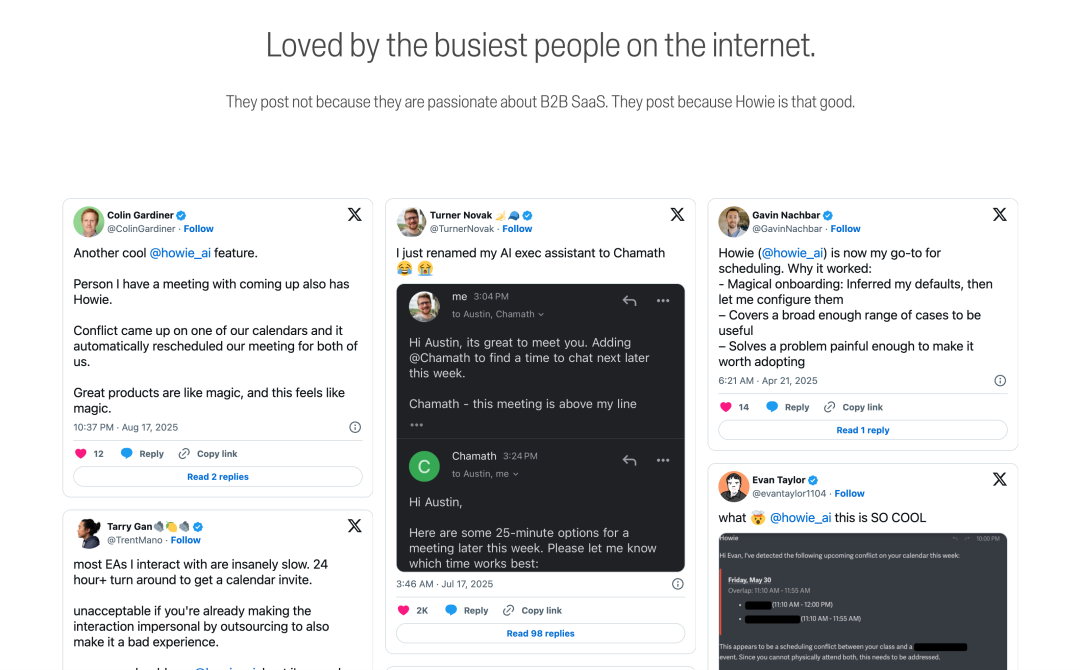Screen dimensions: 1080x670
Task: Follow Colin Gardiner
Action: 198,229
